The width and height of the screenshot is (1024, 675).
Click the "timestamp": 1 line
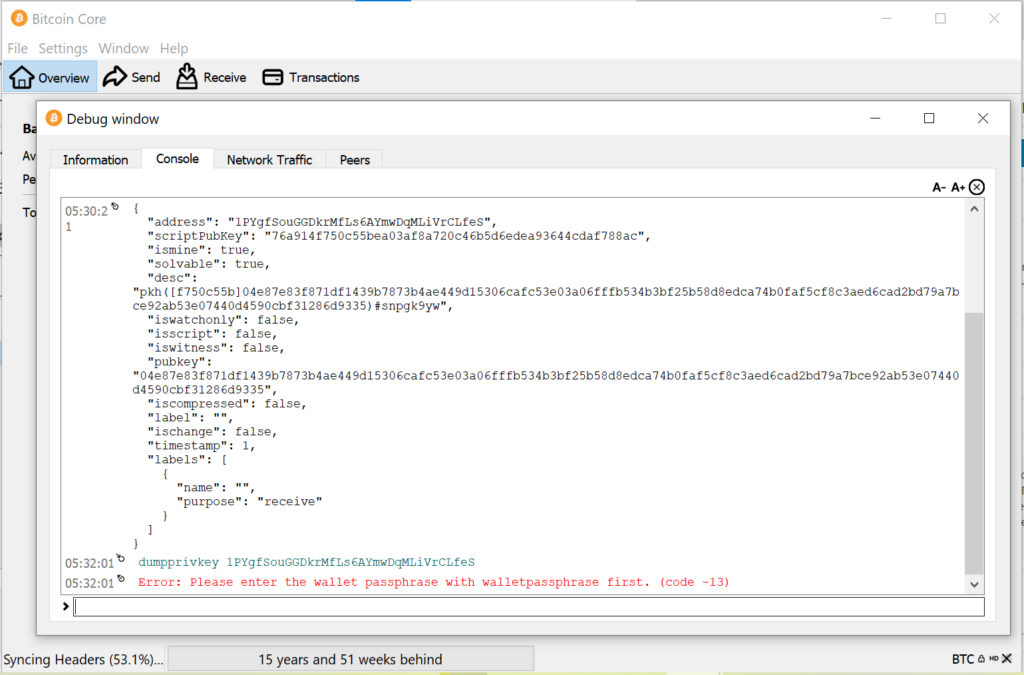201,446
